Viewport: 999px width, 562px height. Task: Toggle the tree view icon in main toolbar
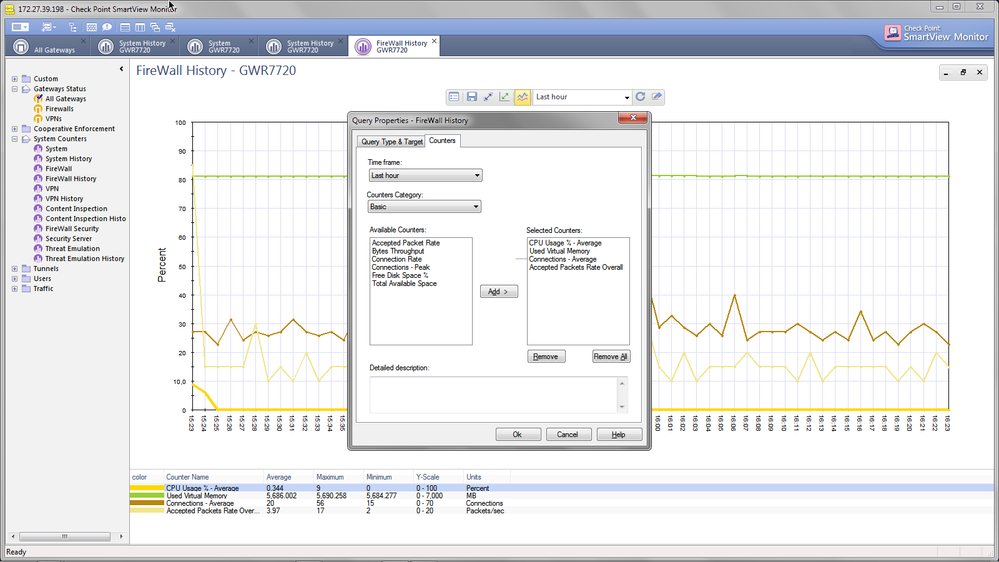point(73,27)
